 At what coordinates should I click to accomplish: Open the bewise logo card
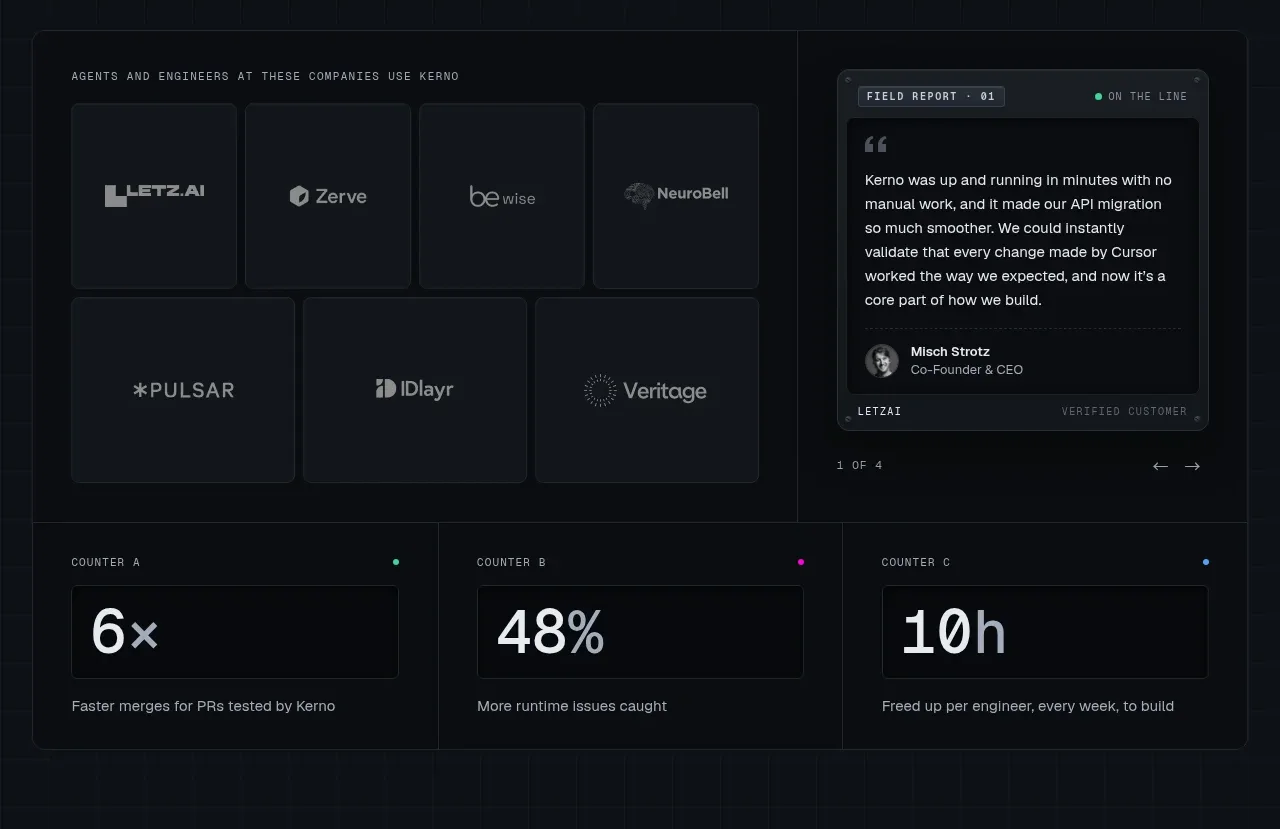(502, 196)
